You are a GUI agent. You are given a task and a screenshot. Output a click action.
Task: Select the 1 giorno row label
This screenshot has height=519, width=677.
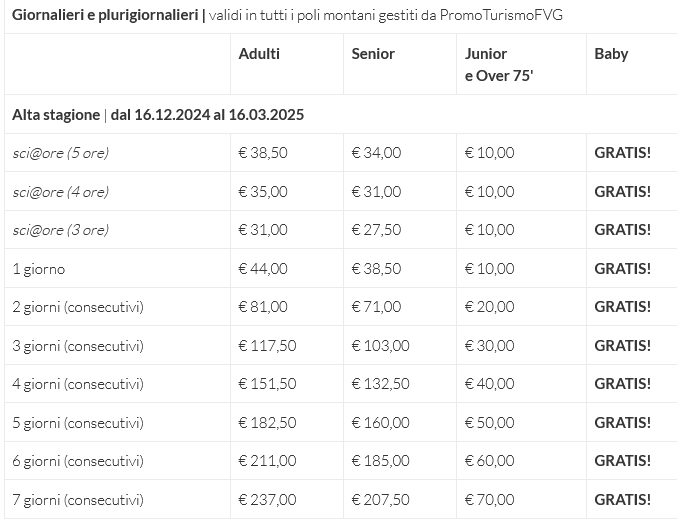pyautogui.click(x=39, y=269)
